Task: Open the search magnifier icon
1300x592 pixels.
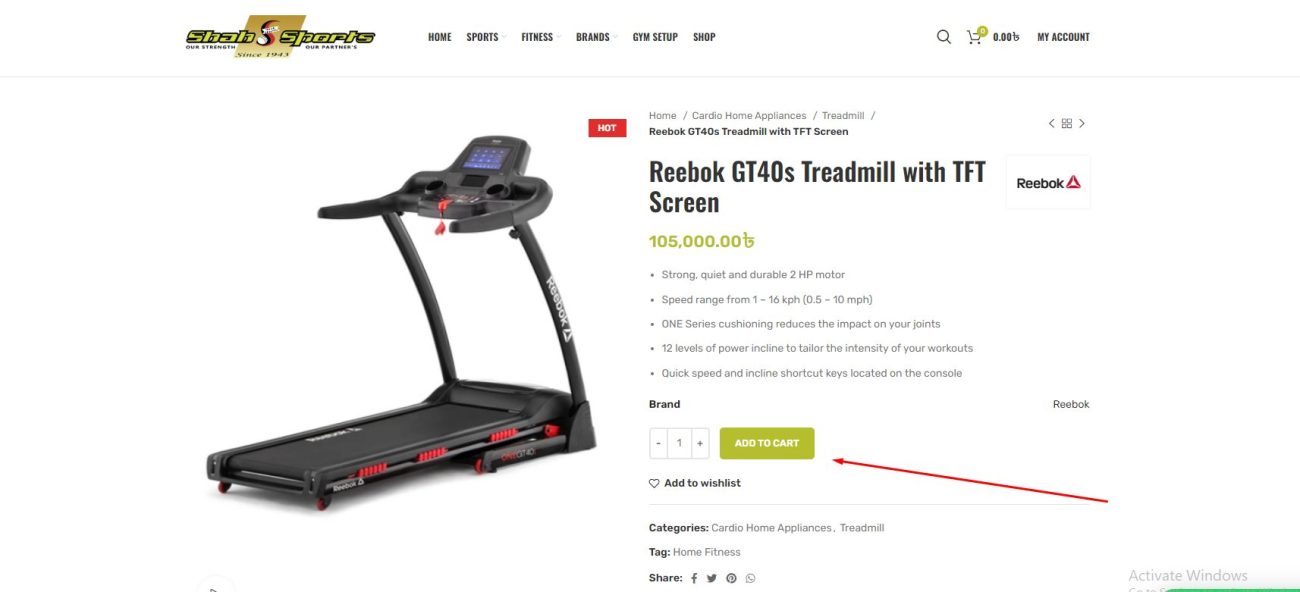Action: point(943,37)
